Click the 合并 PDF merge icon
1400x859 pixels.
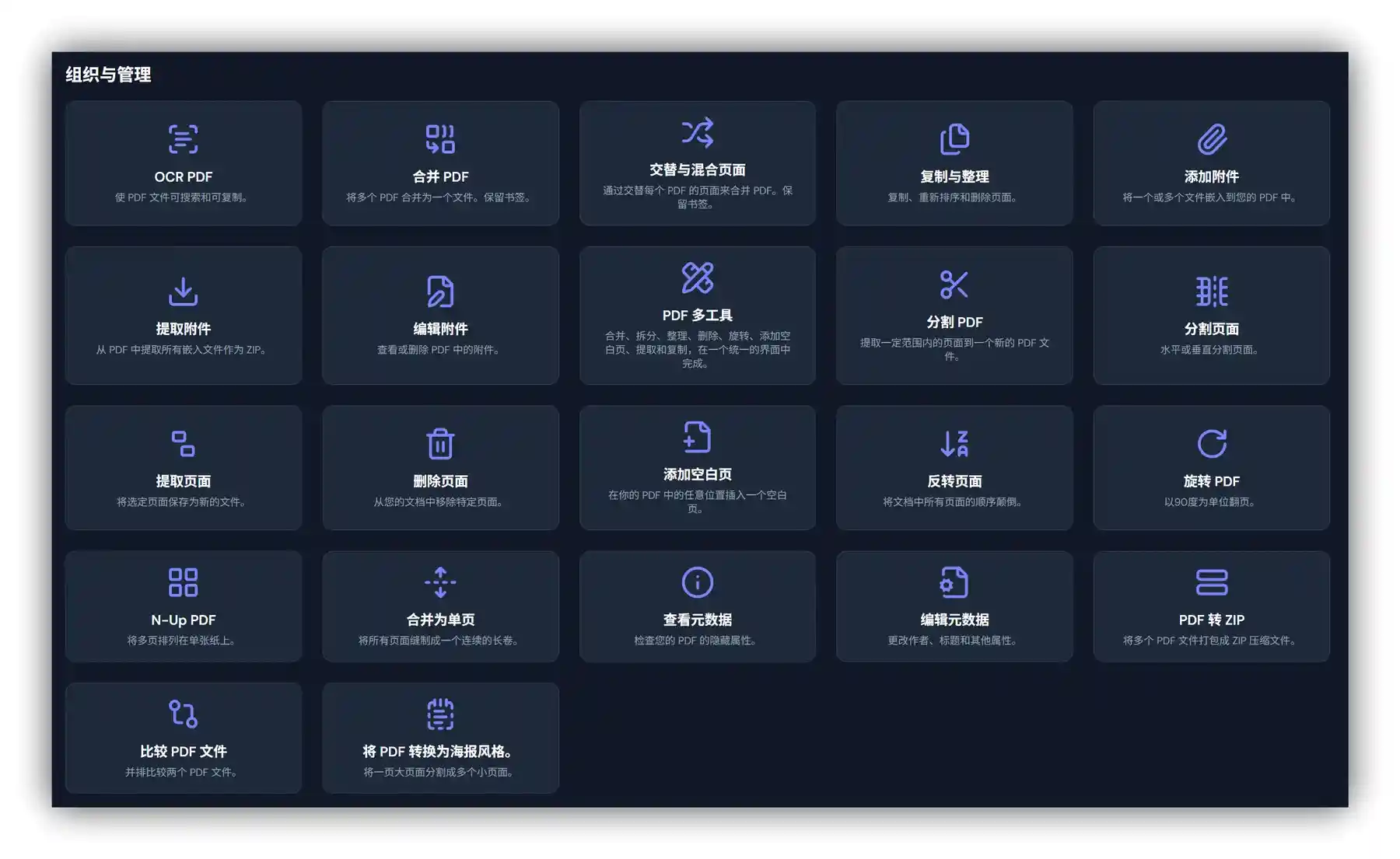pos(440,139)
